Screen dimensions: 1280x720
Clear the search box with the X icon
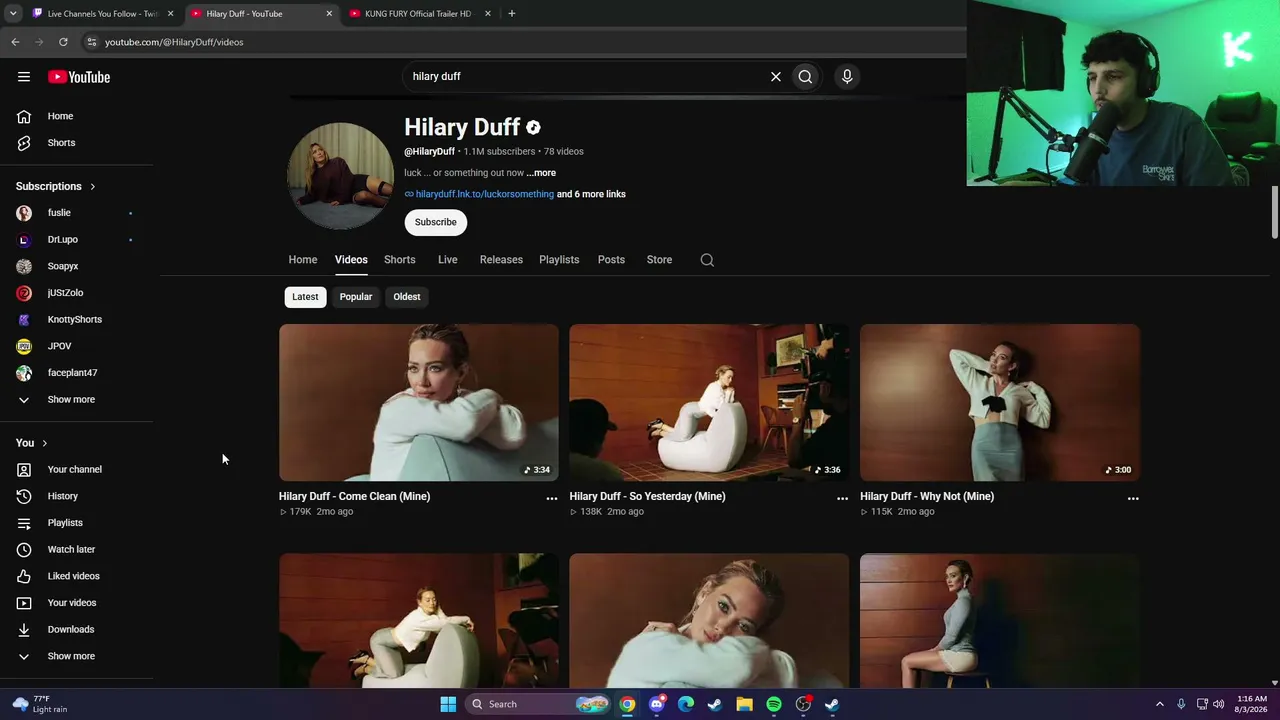click(775, 76)
